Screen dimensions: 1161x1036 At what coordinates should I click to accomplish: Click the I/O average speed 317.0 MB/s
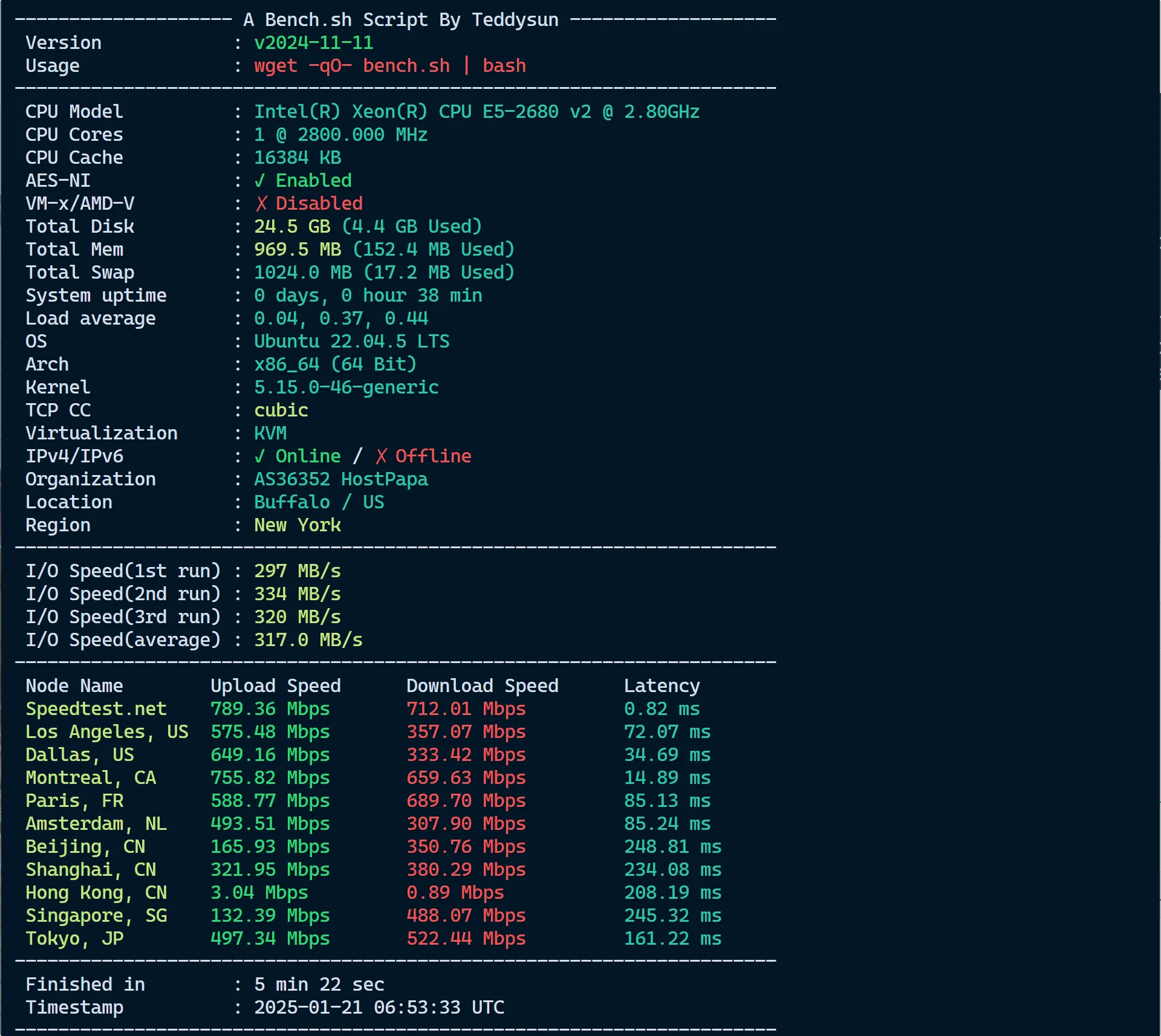tap(308, 640)
